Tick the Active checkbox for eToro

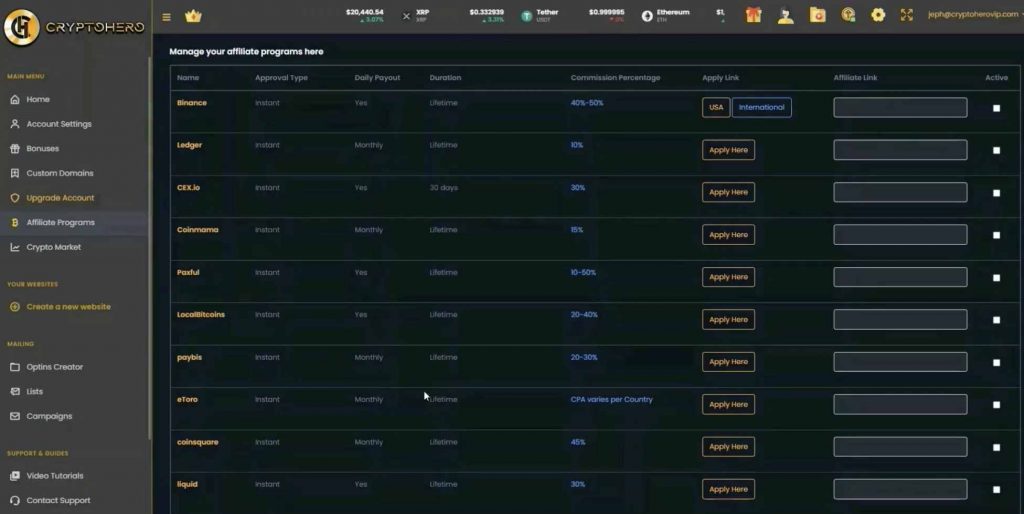pyautogui.click(x=997, y=405)
